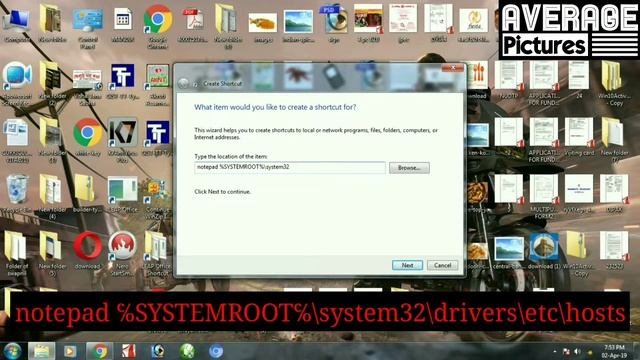Click the green globe taskbar icon
Viewport: 640px width, 360px height.
[187, 351]
